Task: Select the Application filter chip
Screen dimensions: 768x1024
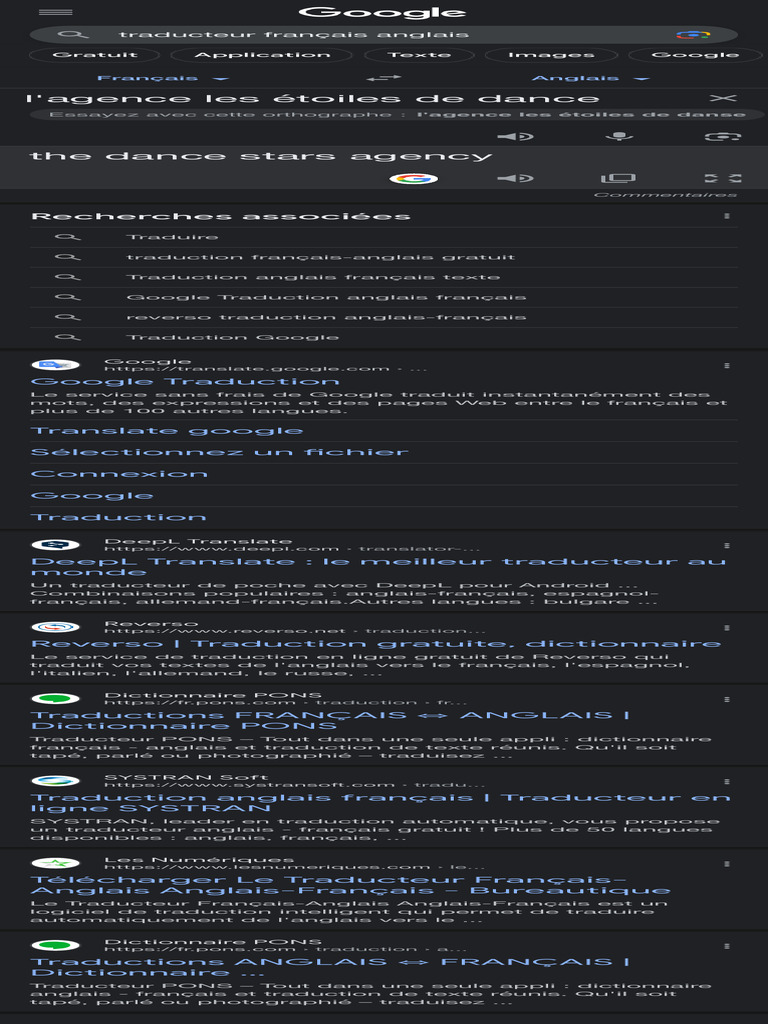Action: (263, 55)
